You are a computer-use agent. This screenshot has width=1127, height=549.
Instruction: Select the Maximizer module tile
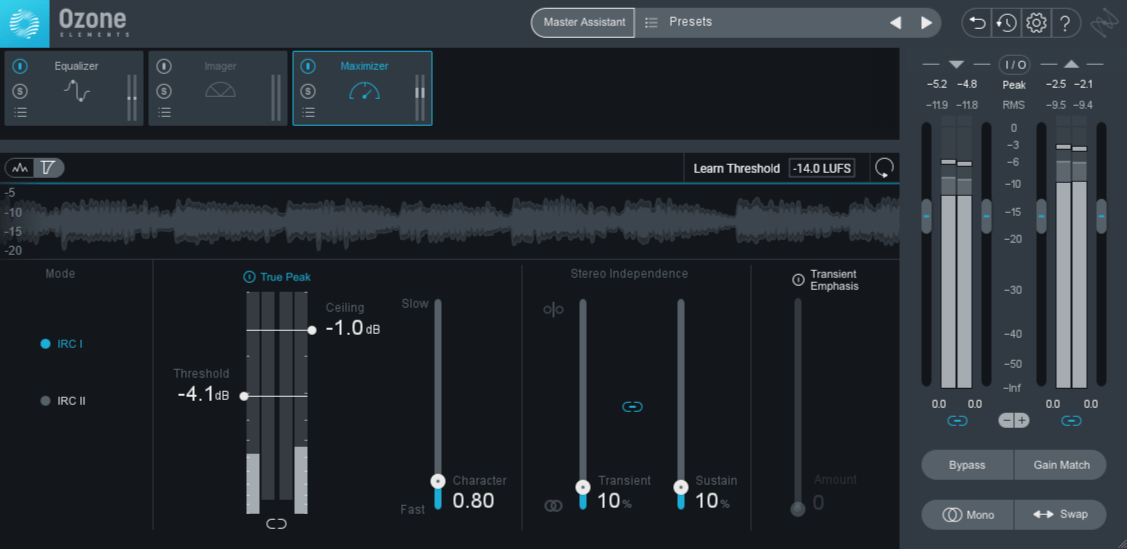pyautogui.click(x=362, y=88)
